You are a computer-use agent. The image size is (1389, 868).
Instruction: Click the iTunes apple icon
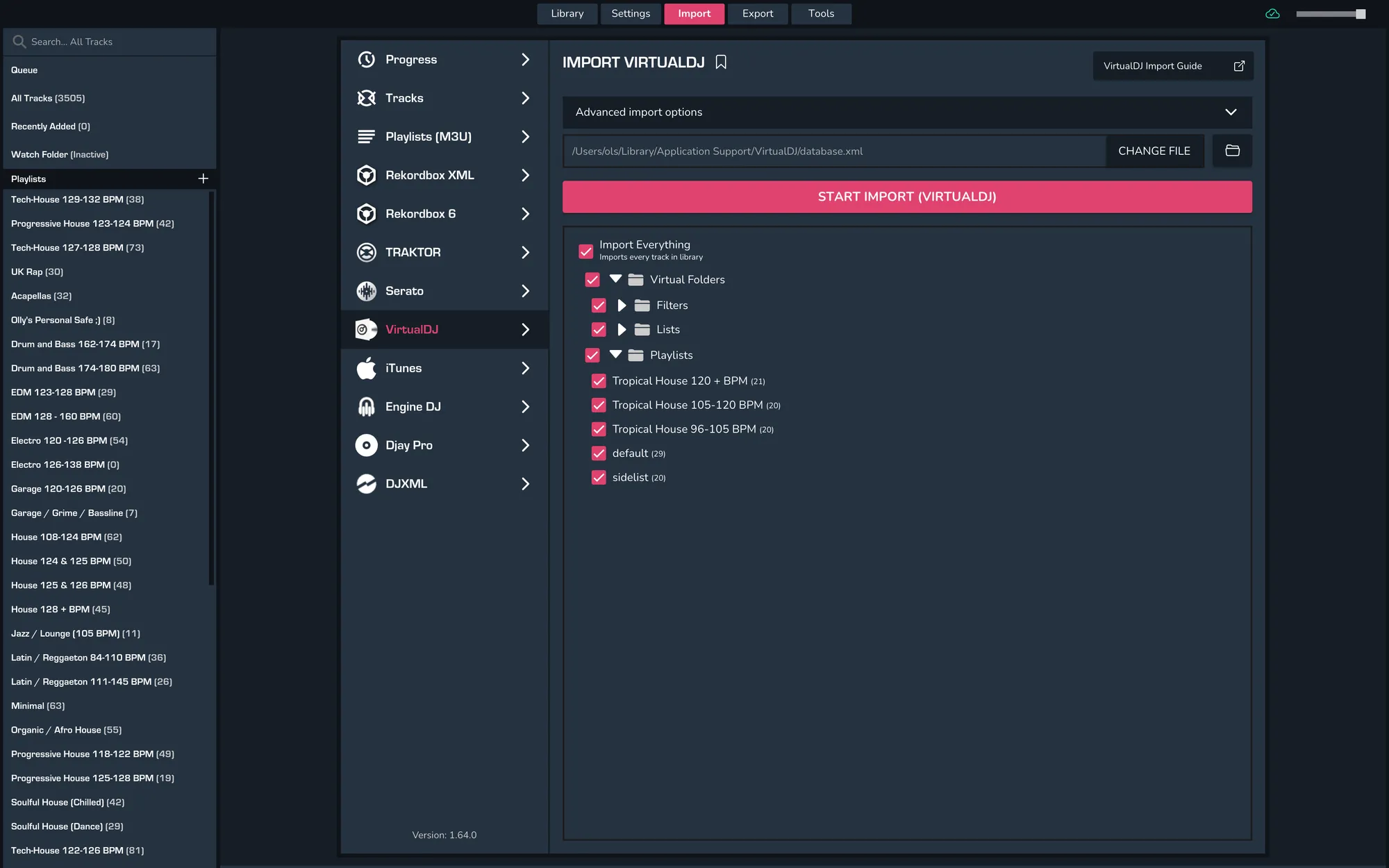366,368
